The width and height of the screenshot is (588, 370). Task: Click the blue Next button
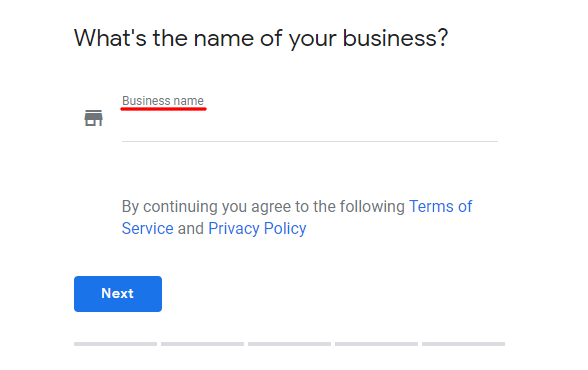(118, 294)
